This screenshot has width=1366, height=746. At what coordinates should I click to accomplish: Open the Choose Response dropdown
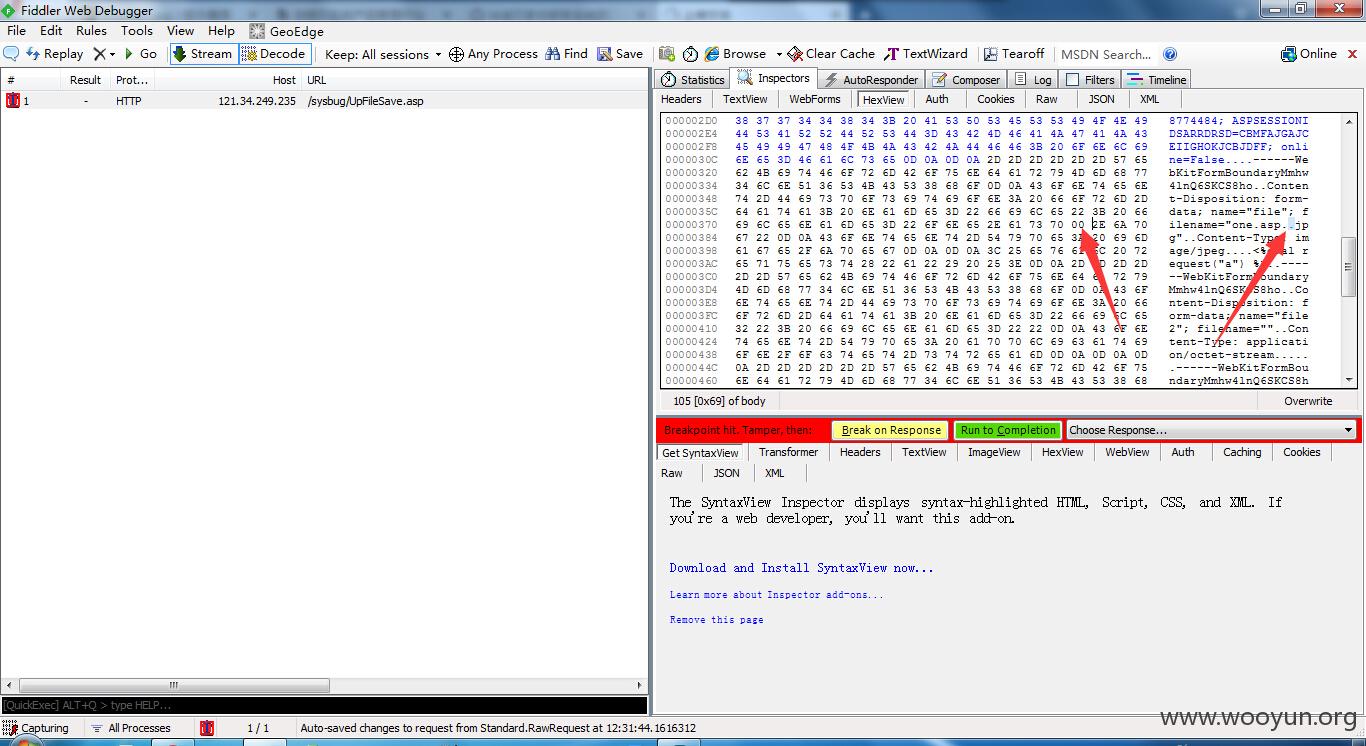pyautogui.click(x=1211, y=430)
